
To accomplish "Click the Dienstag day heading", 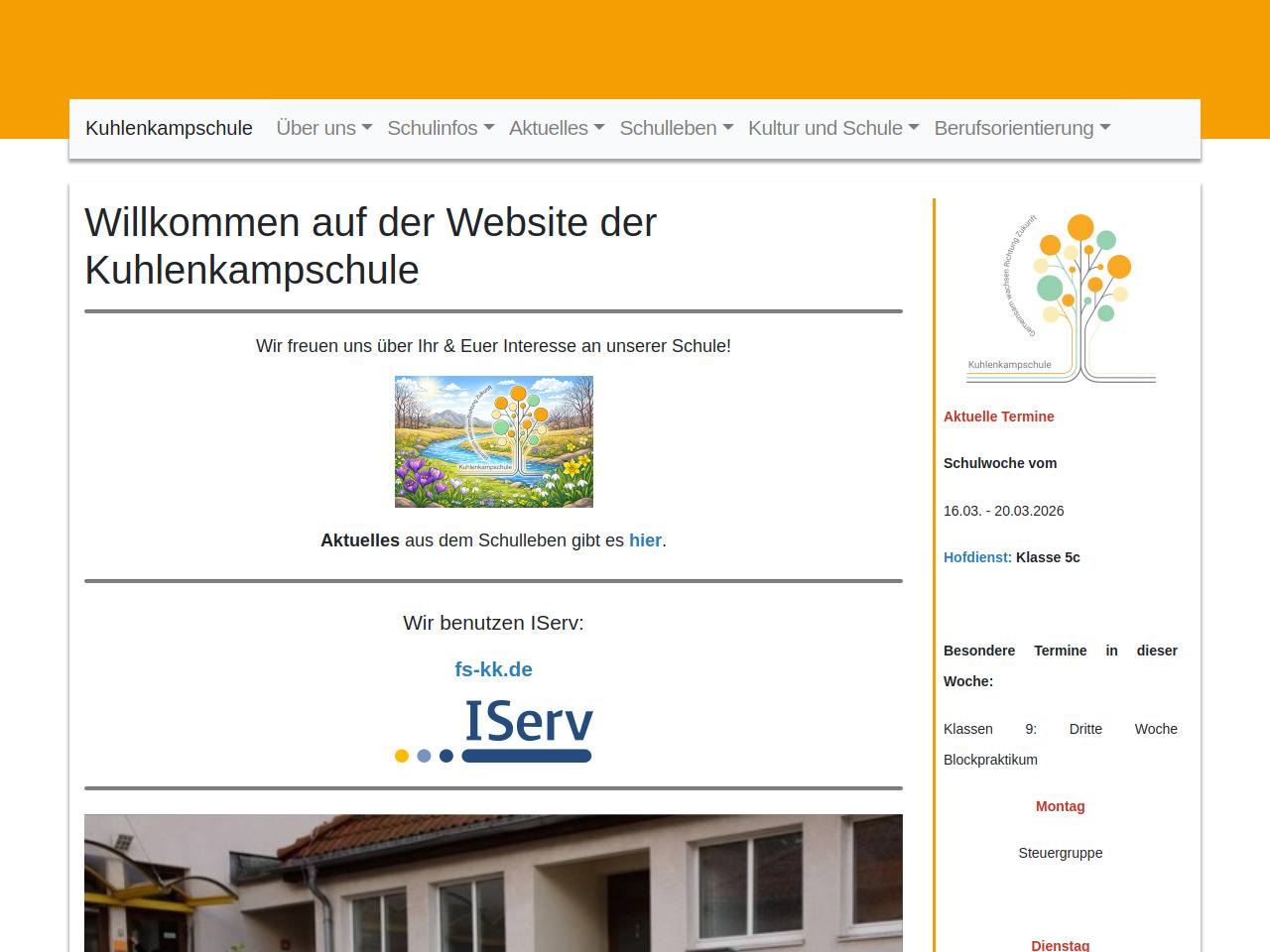I will [1060, 945].
